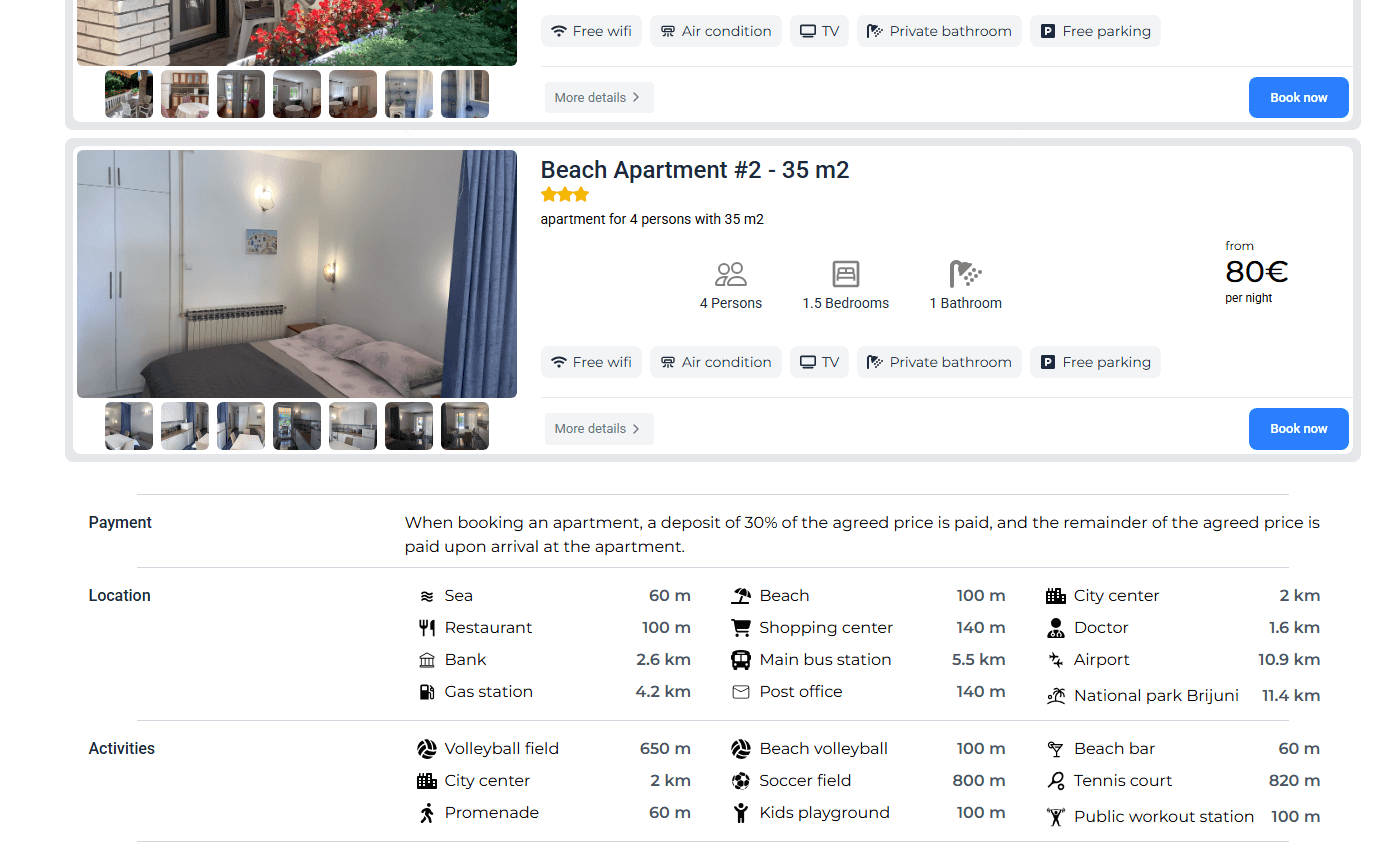Expand More details for Beach Apartment #2
The image size is (1397, 859).
[x=598, y=429]
